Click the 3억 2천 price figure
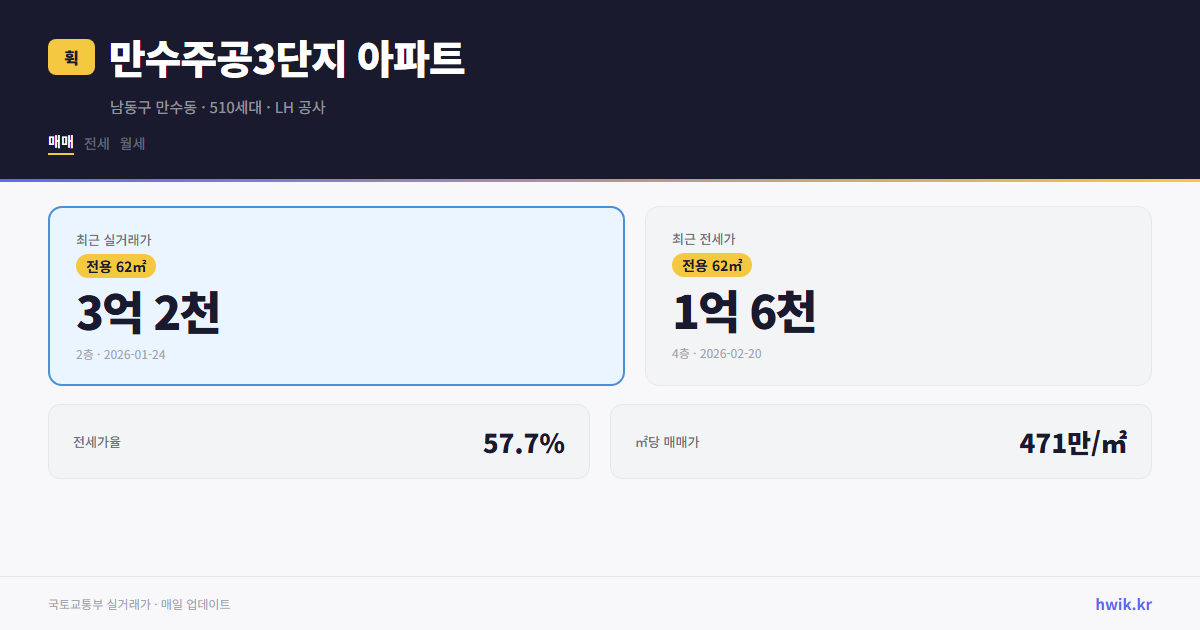 [148, 313]
